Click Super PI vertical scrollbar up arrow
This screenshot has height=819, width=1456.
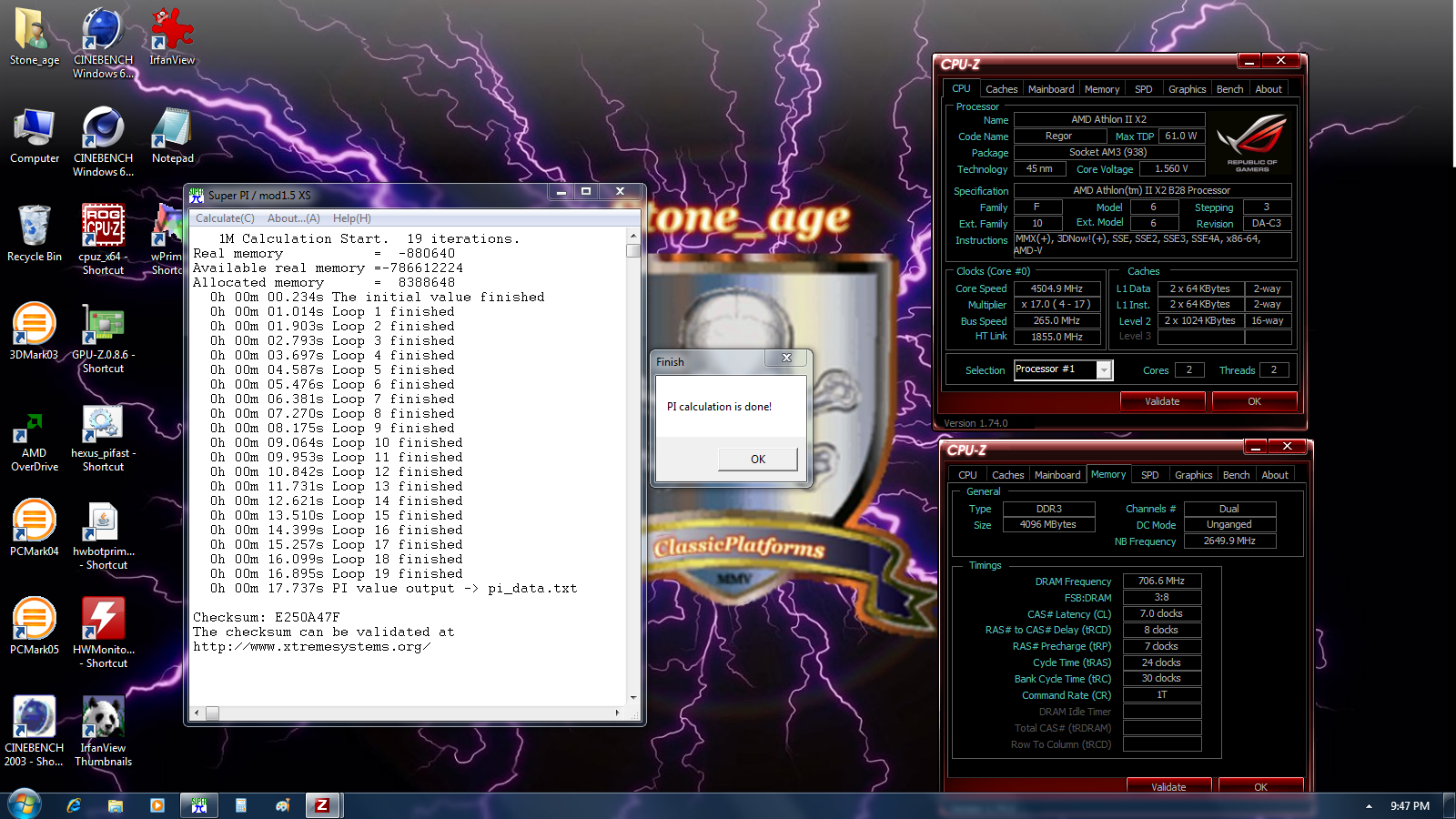[x=633, y=236]
